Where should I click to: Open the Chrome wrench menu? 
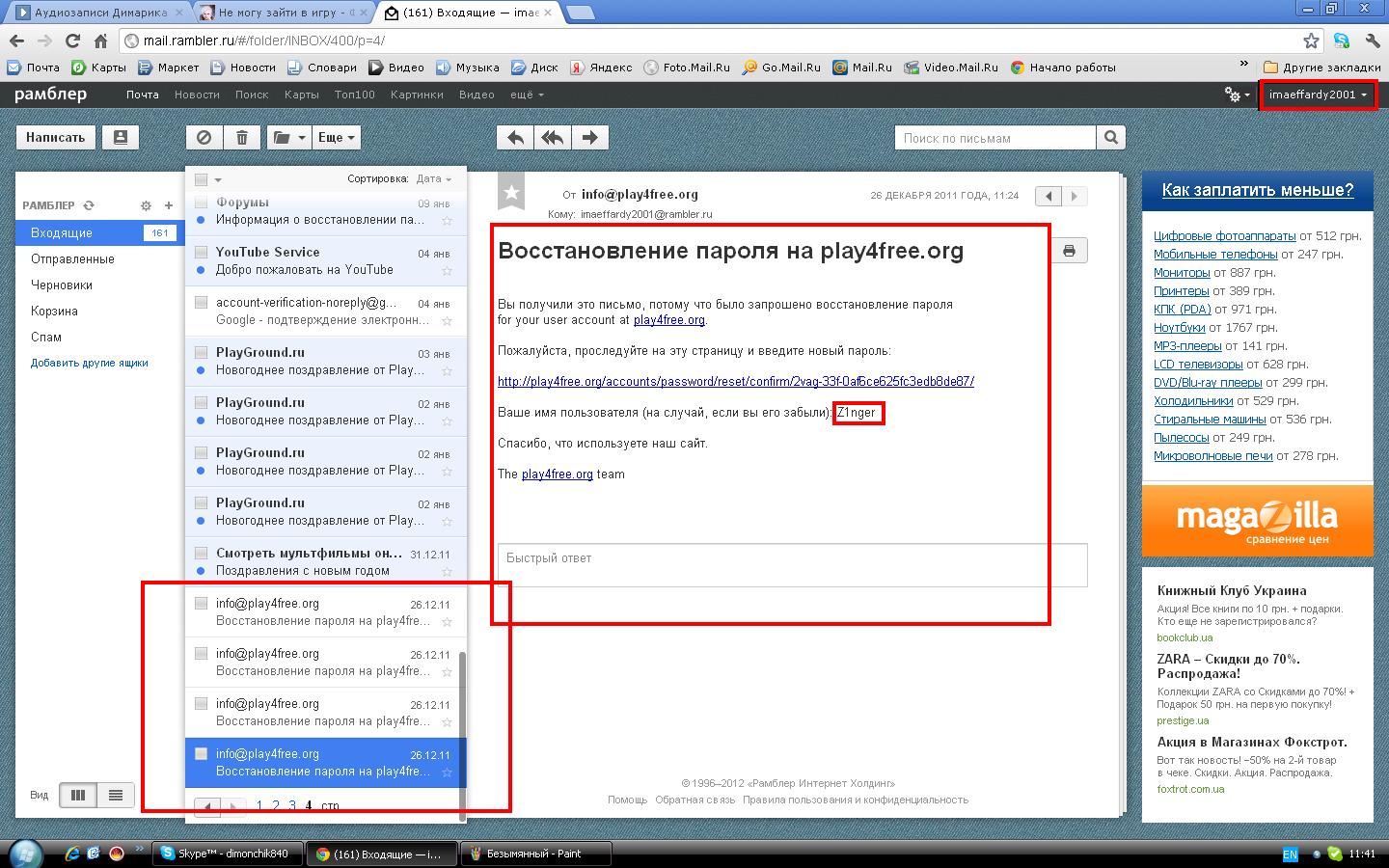(1373, 41)
